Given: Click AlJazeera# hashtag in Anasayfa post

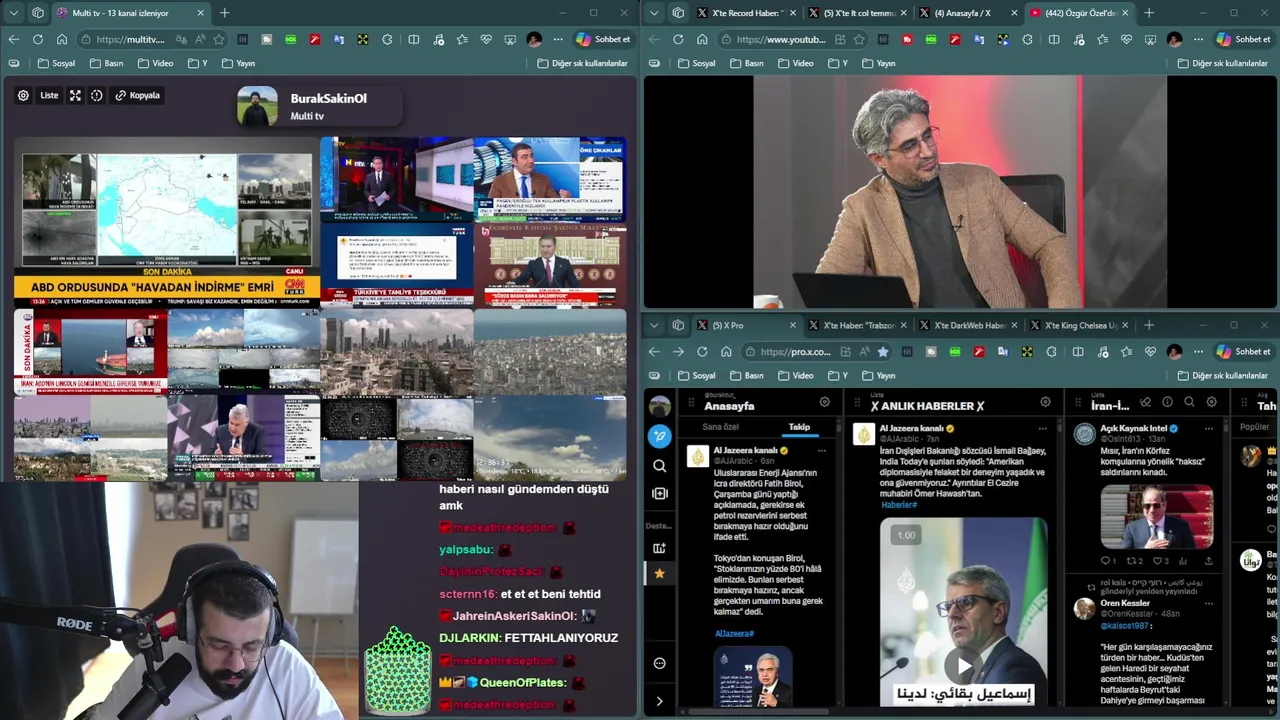Looking at the screenshot, I should (x=734, y=633).
